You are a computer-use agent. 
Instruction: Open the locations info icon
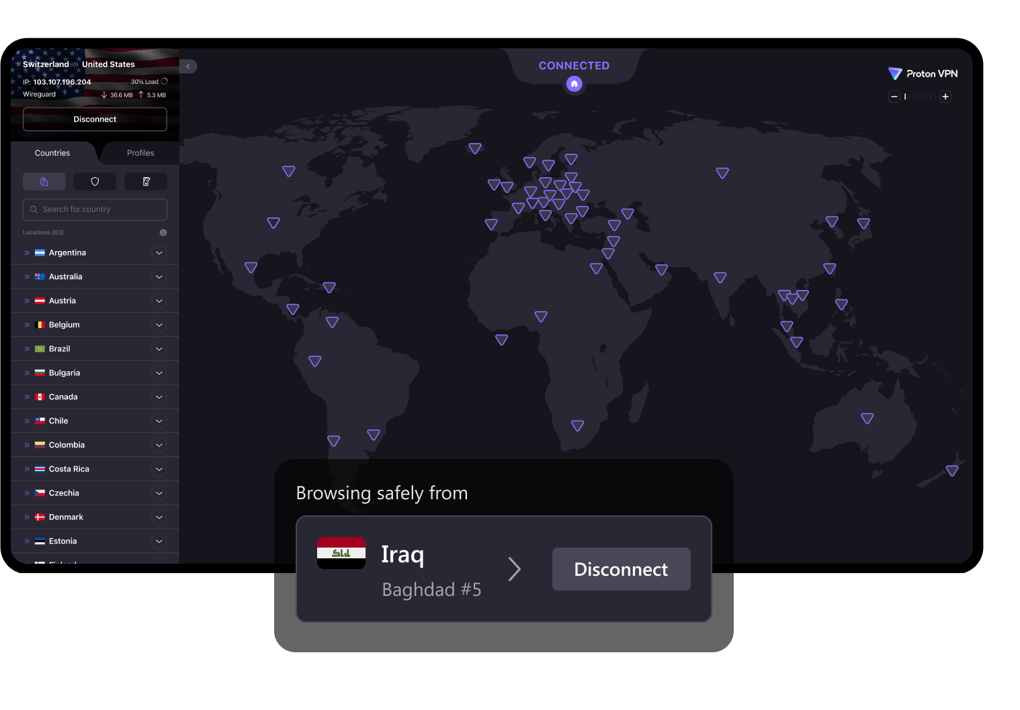coord(163,232)
